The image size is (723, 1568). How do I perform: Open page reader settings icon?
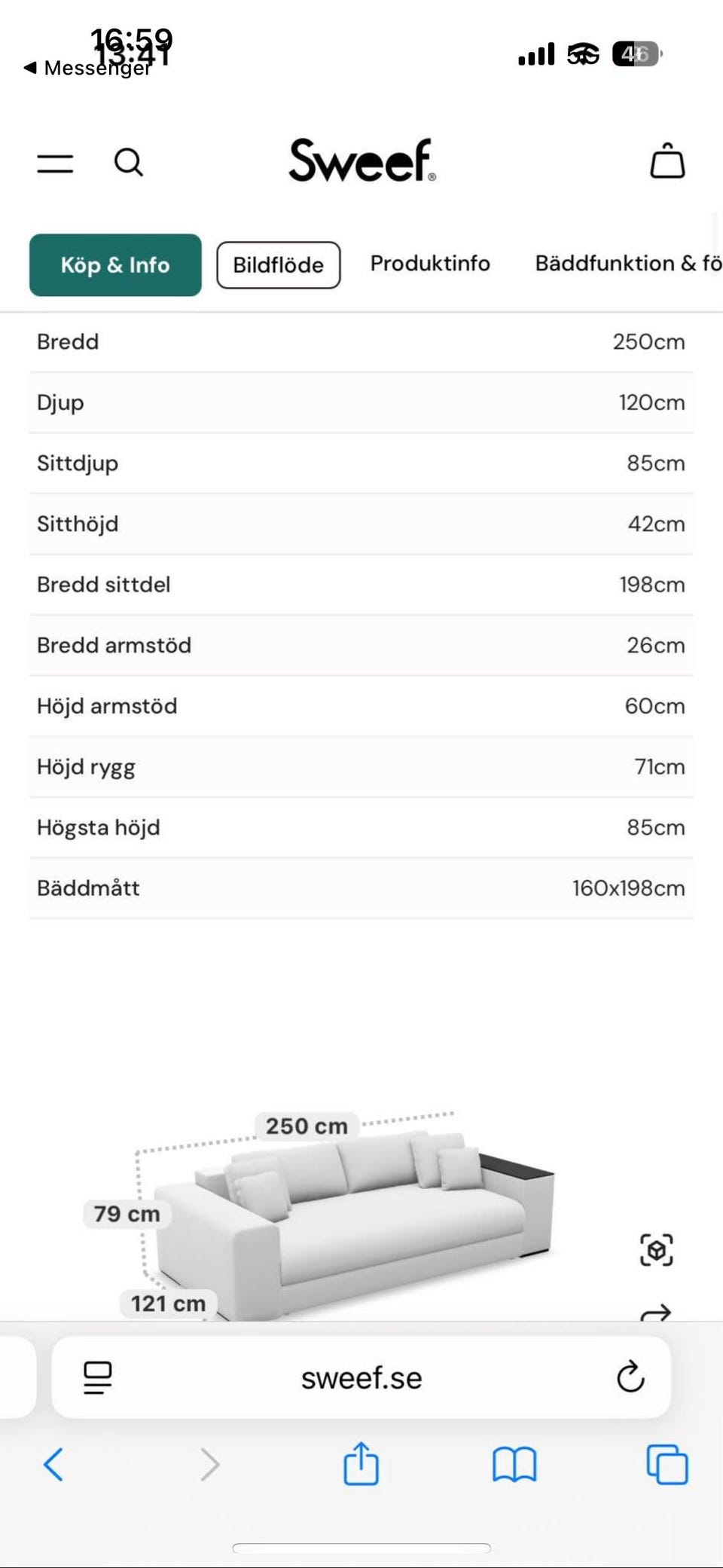tap(98, 1377)
